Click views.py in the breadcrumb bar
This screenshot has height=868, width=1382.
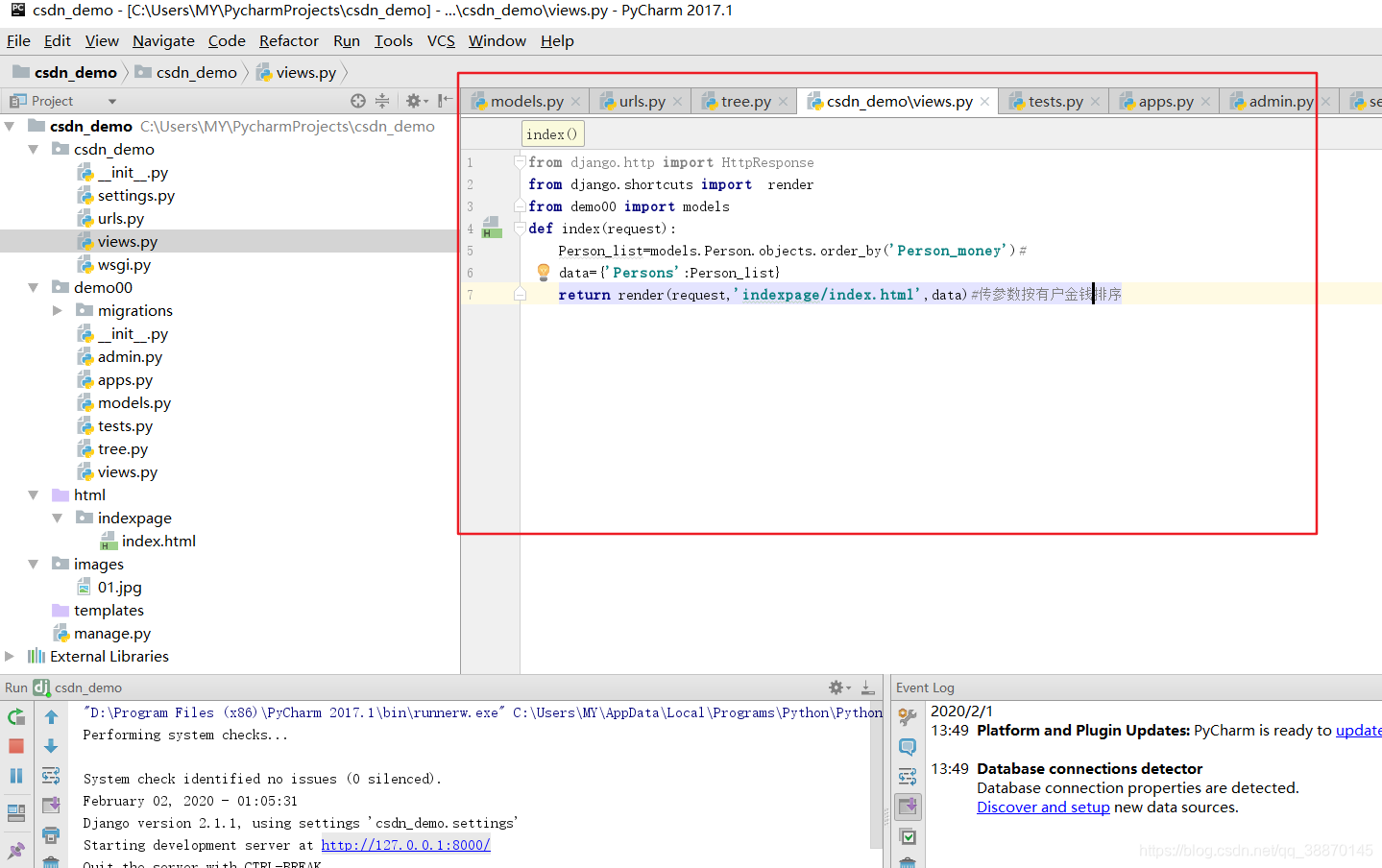tap(296, 72)
